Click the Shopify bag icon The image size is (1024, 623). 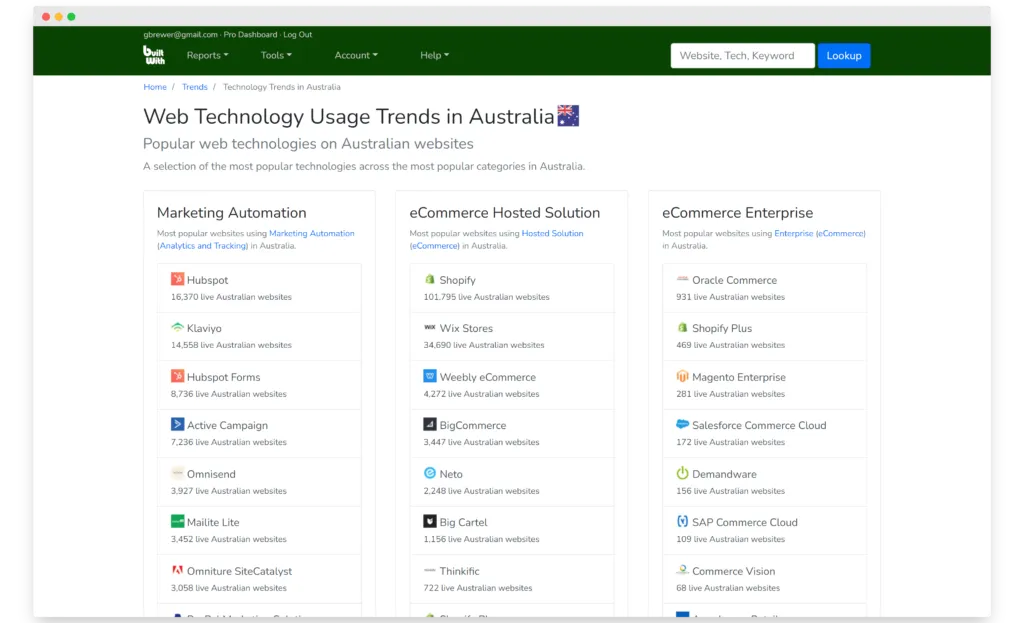tap(430, 280)
